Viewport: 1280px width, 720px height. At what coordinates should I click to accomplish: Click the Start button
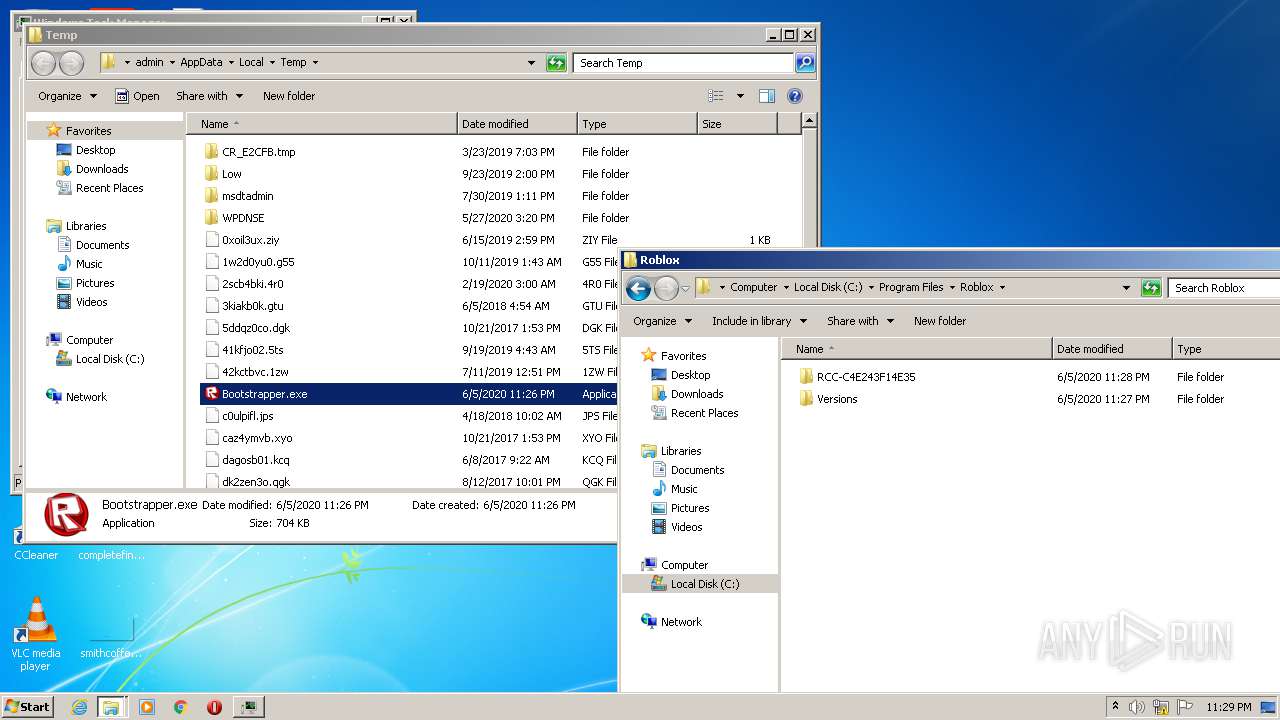28,707
